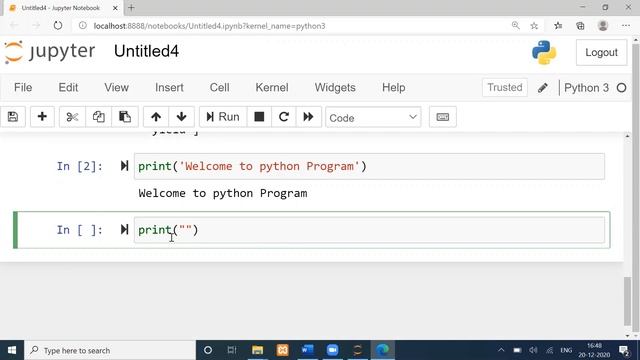Image resolution: width=640 pixels, height=360 pixels.
Task: Run cell In [2] with its run icon
Action: [124, 166]
